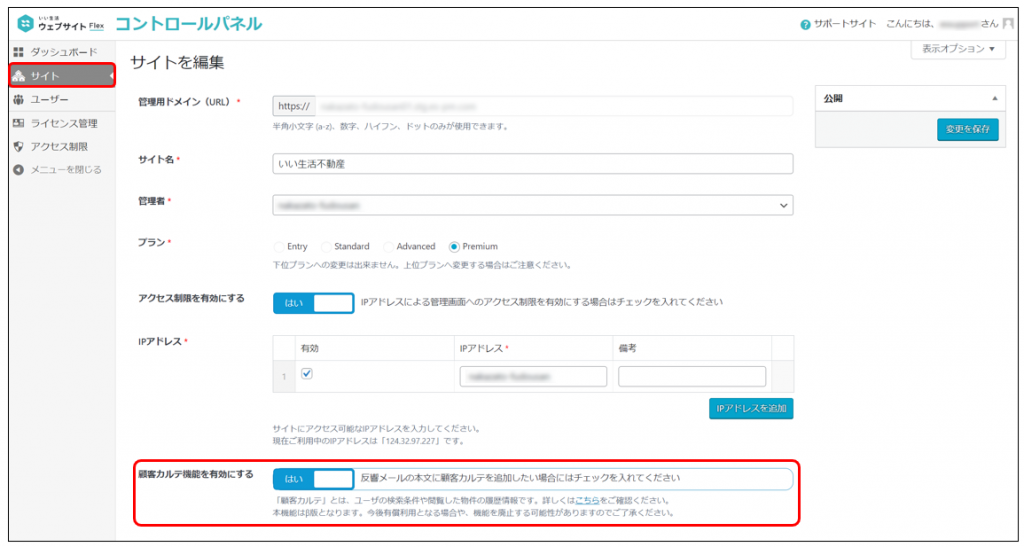Image resolution: width=1024 pixels, height=547 pixels.
Task: Click the user avatar icon at top right
Action: coord(1008,23)
